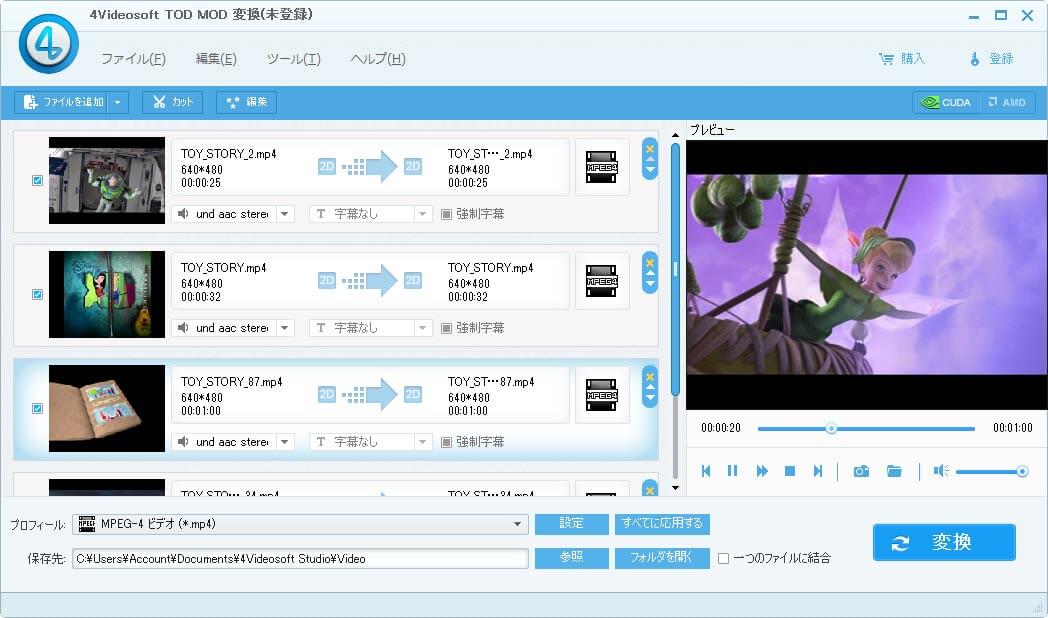
Task: Toggle CUDA acceleration
Action: (946, 102)
